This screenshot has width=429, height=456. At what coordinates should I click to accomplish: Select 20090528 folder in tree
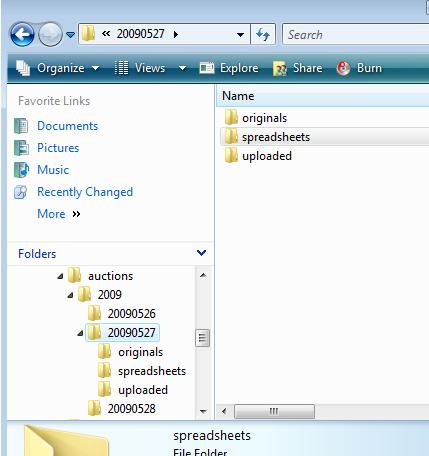pyautogui.click(x=131, y=409)
